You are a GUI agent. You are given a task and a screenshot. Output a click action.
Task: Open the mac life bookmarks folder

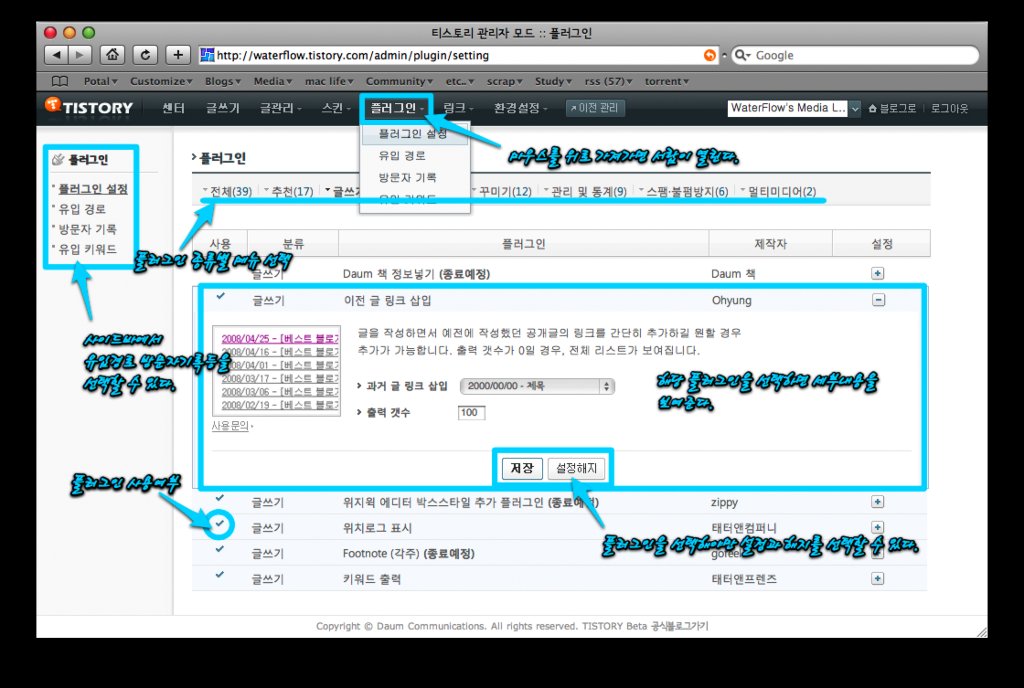[x=329, y=82]
